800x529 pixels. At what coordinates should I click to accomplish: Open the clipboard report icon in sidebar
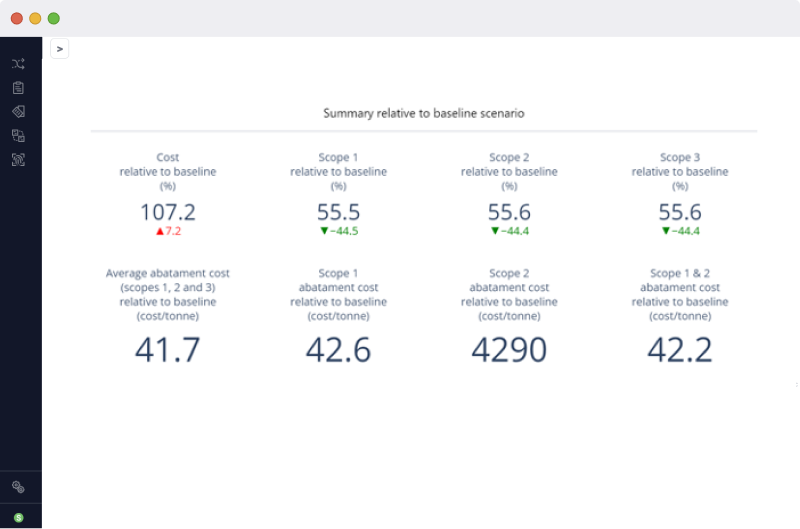pyautogui.click(x=18, y=88)
